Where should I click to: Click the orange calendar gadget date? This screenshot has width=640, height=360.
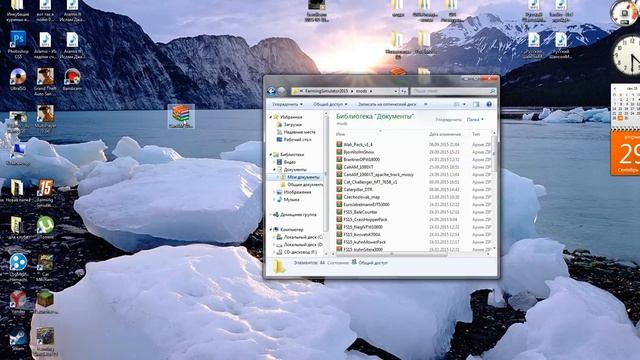click(626, 153)
